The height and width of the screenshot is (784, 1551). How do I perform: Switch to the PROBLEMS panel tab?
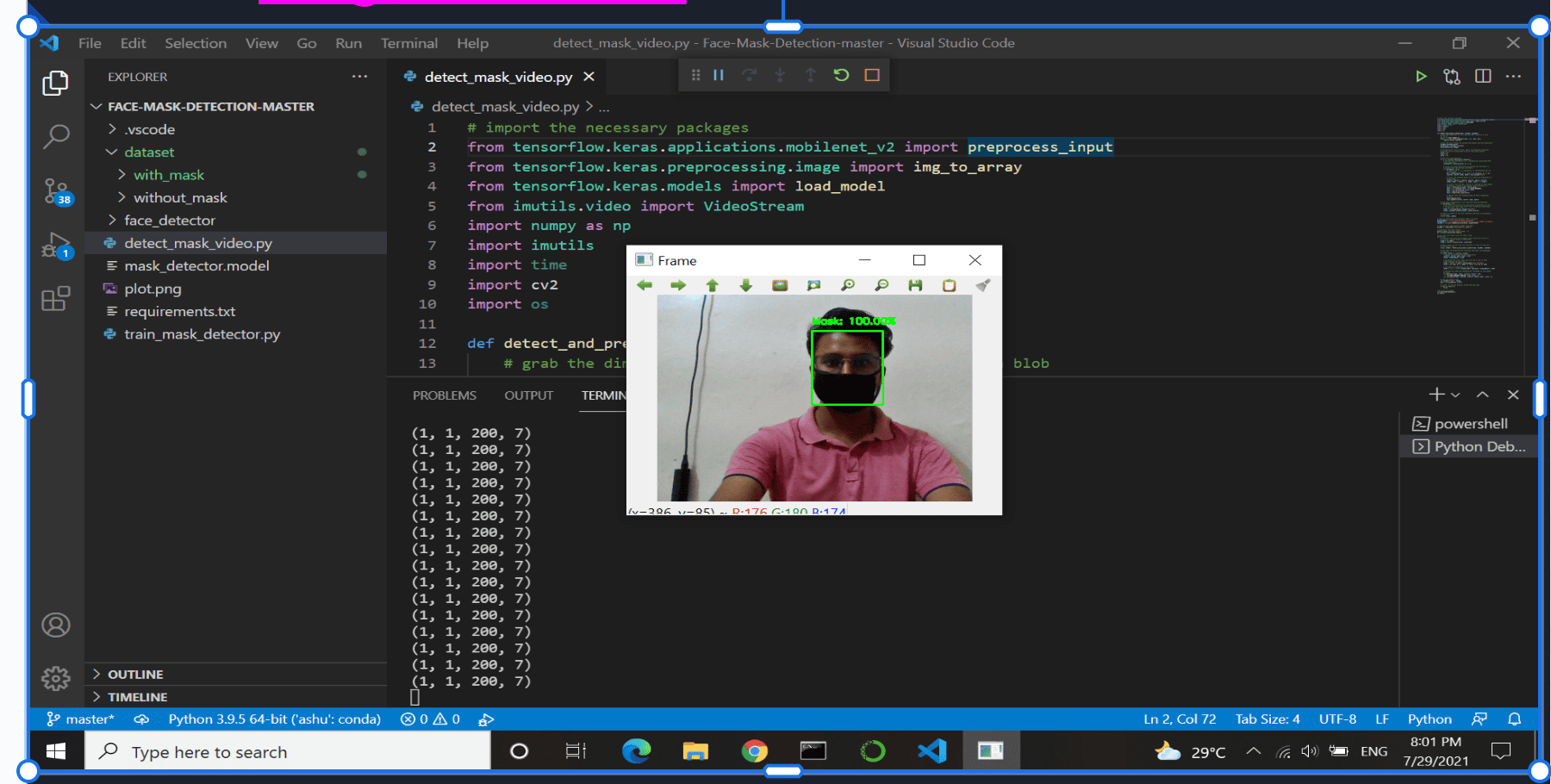[x=445, y=395]
